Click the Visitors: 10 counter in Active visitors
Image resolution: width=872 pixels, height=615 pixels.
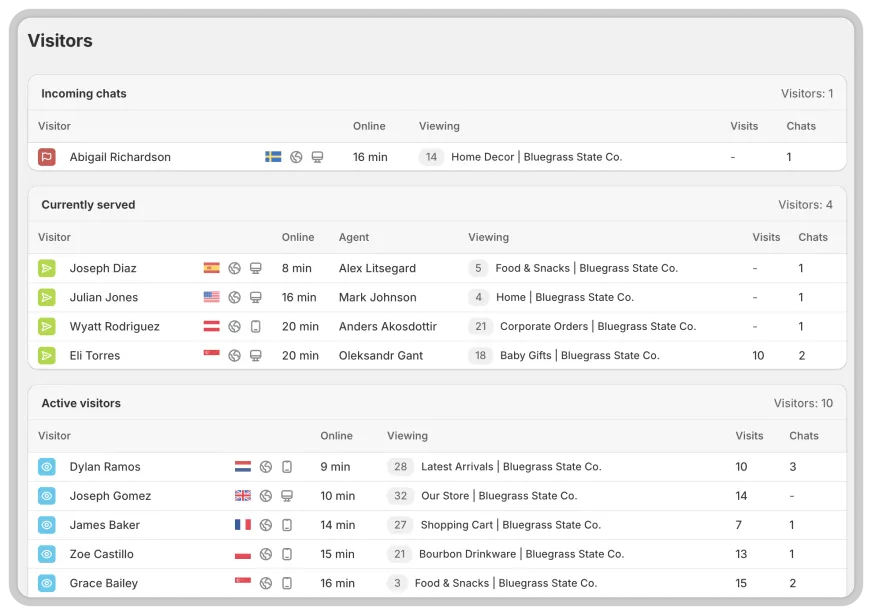pyautogui.click(x=805, y=402)
